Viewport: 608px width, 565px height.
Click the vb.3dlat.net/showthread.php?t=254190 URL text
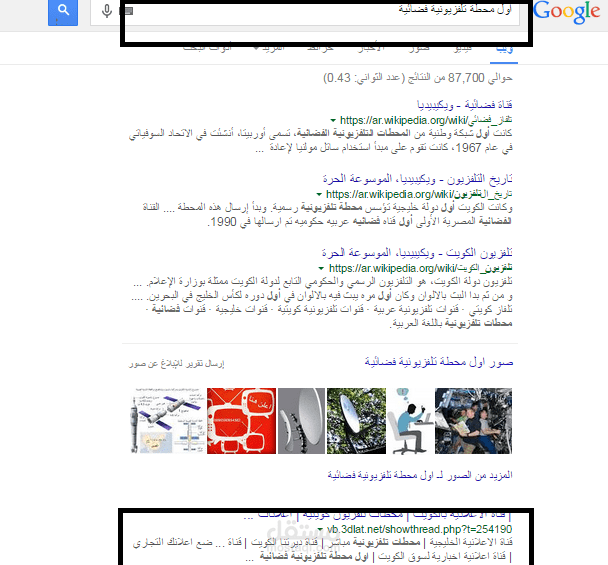419,529
